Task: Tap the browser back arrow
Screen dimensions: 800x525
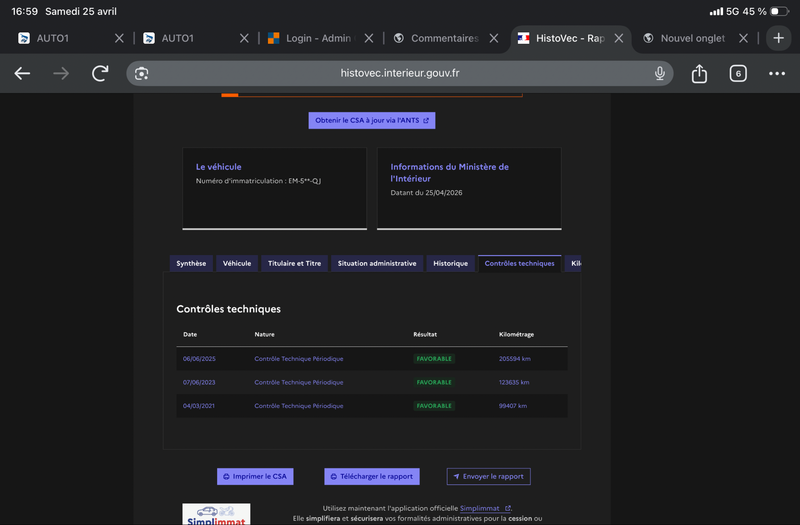Action: [22, 74]
